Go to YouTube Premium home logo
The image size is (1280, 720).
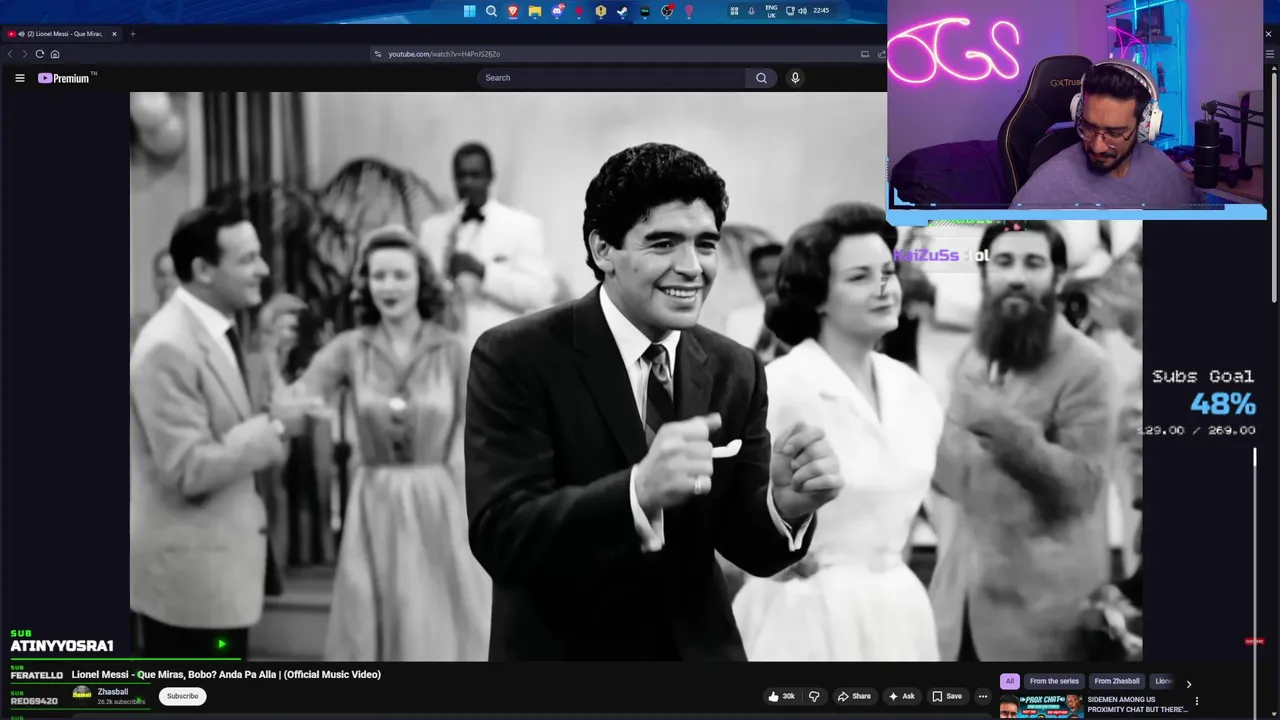point(64,78)
